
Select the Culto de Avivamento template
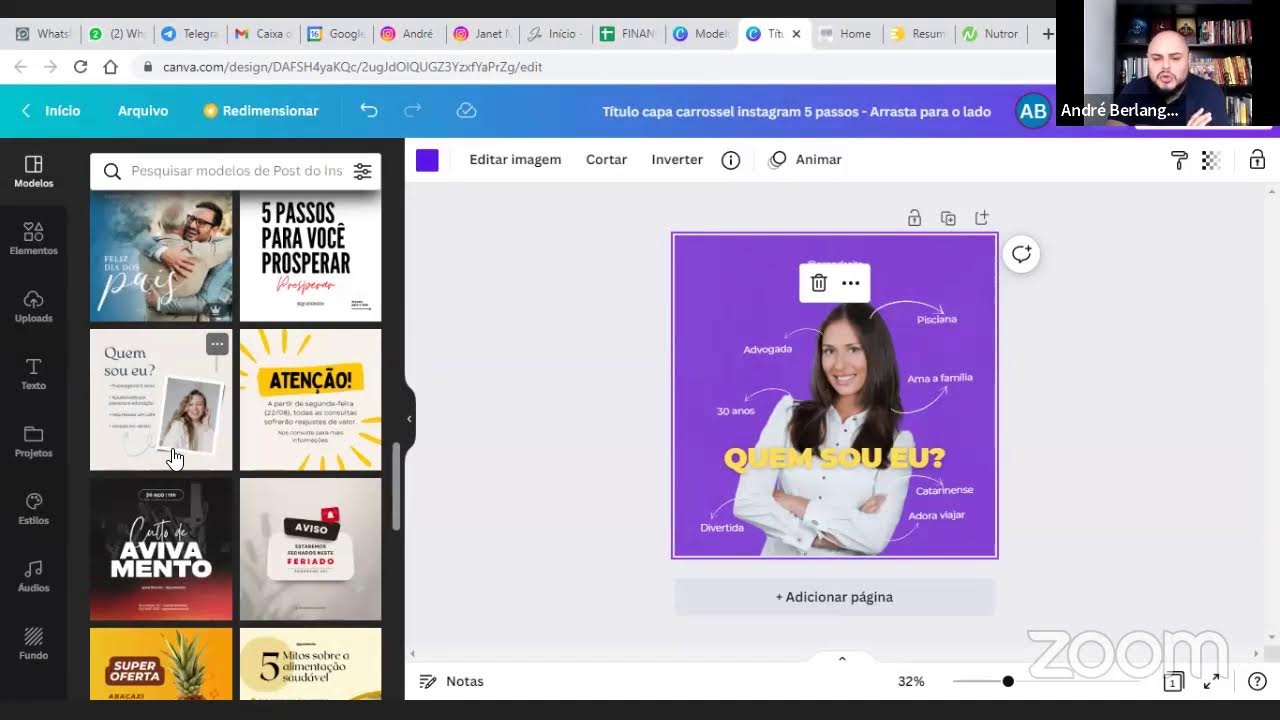161,549
